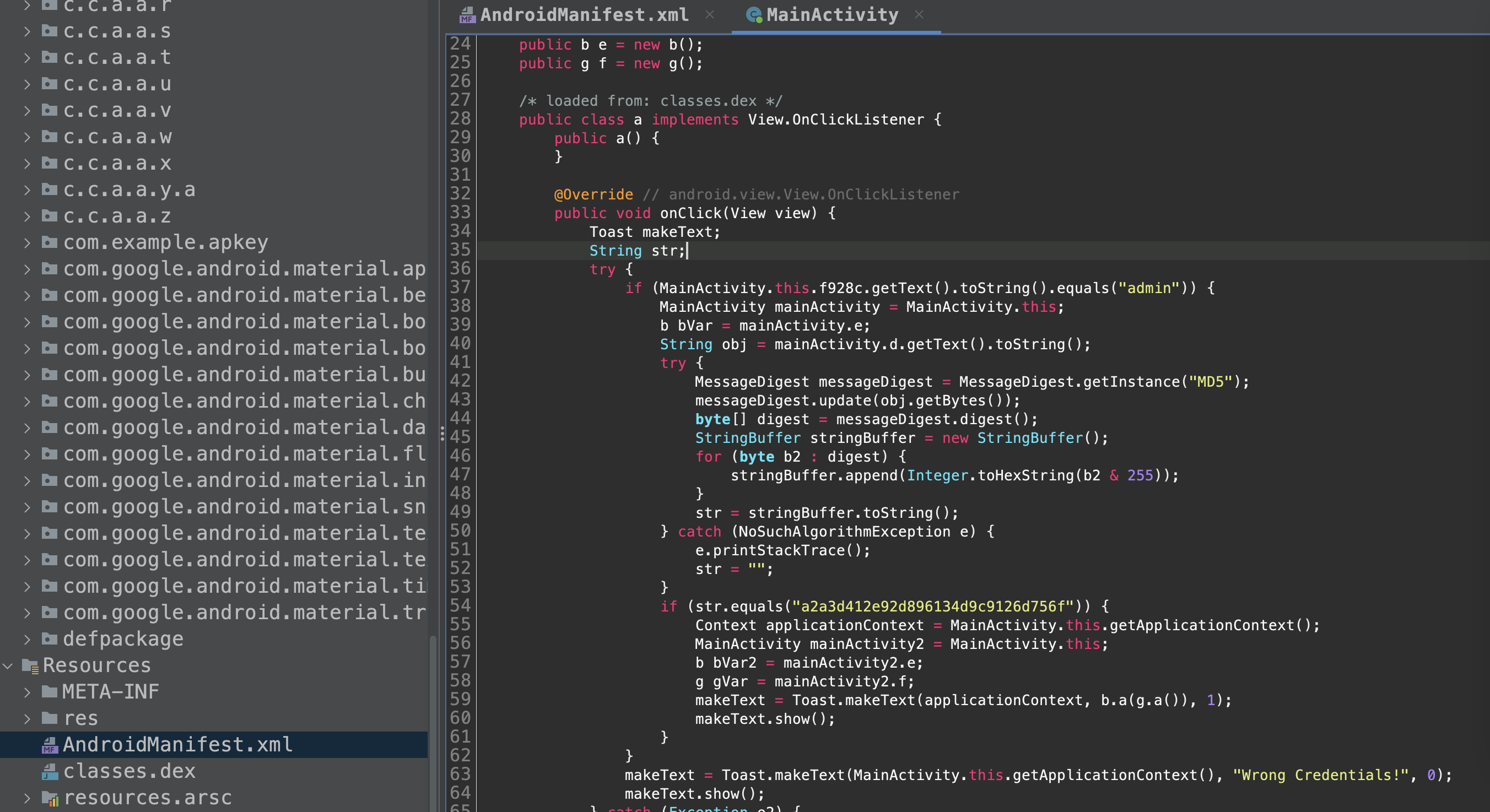1490x812 pixels.
Task: Click NoSuchAlgorithmException on line 50
Action: (x=845, y=532)
